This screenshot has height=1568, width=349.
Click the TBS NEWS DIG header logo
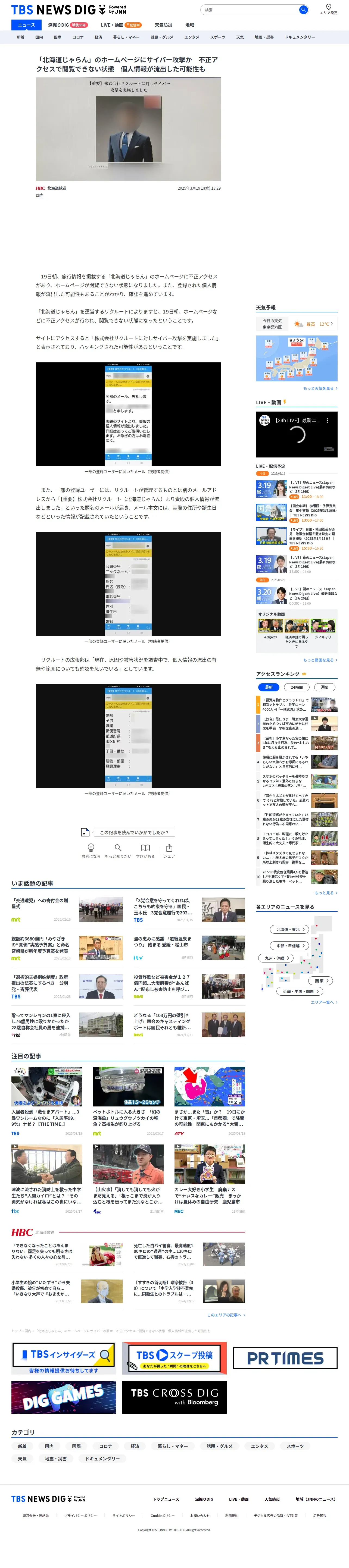click(x=69, y=10)
